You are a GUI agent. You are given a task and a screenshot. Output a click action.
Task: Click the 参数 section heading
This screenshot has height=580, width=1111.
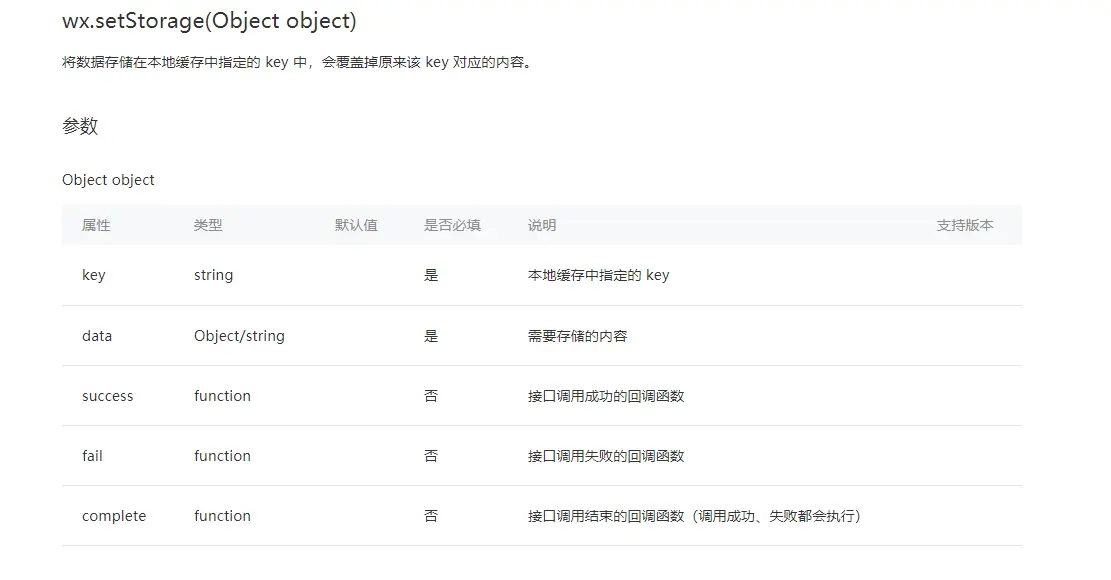(x=80, y=126)
